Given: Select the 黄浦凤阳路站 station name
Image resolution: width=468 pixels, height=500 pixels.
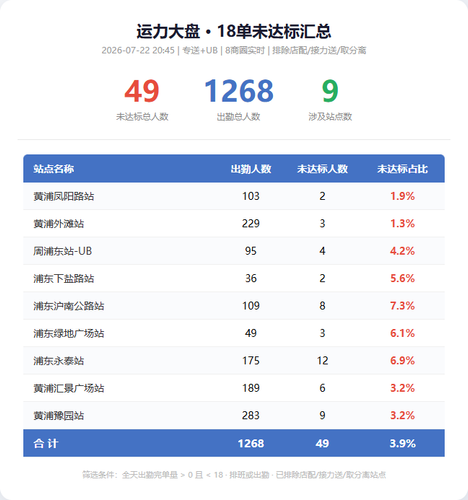Looking at the screenshot, I should pyautogui.click(x=64, y=196).
